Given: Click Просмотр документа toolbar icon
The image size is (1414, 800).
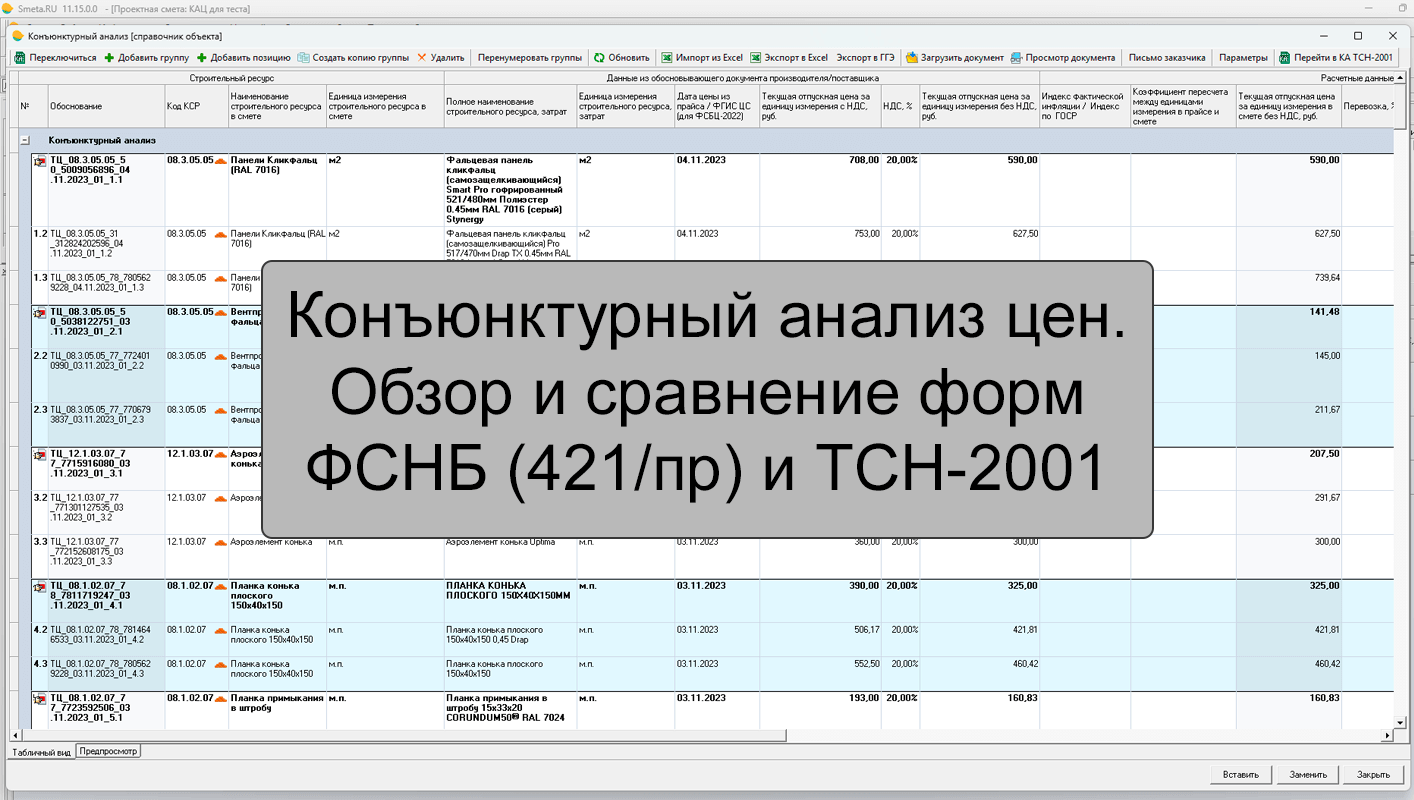Looking at the screenshot, I should (1016, 58).
